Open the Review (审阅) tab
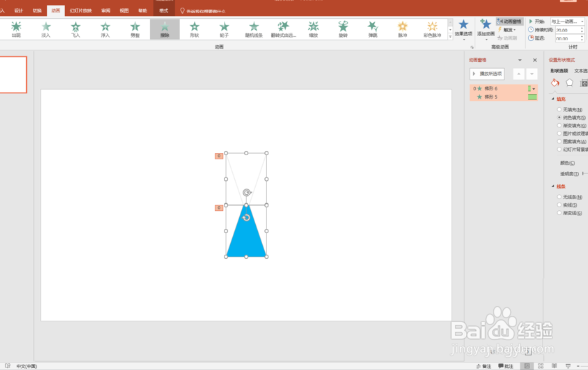 tap(106, 10)
